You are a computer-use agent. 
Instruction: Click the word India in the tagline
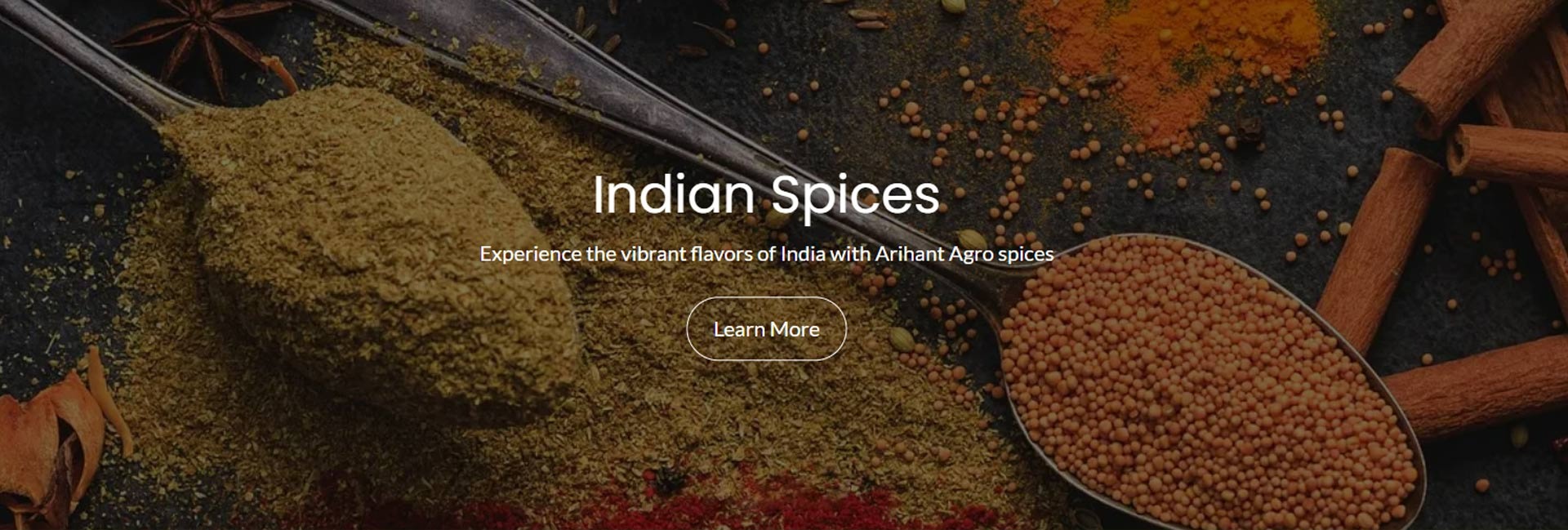[x=803, y=254]
